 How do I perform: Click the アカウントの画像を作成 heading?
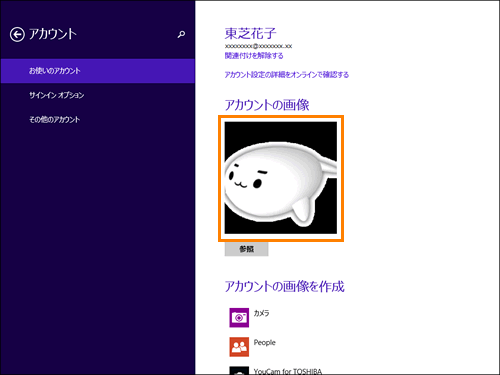click(284, 286)
